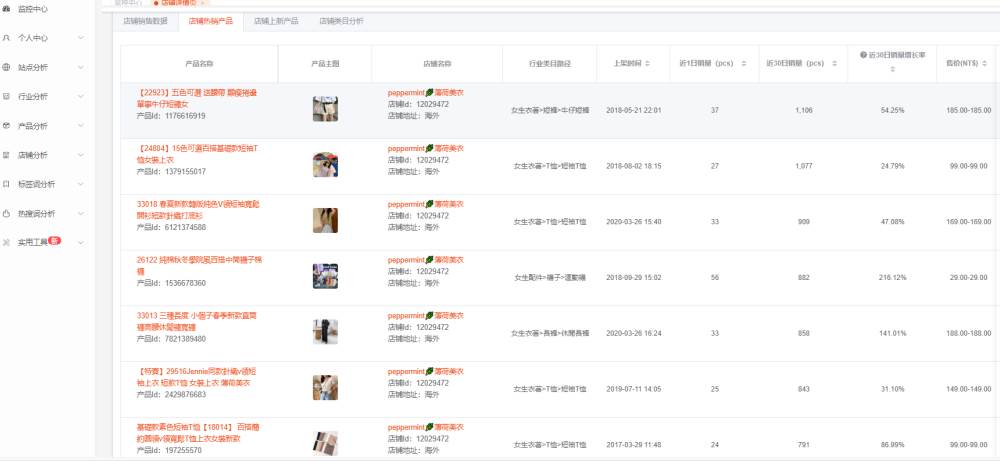Click the 监控中心 dashboard icon in sidebar
This screenshot has width=1000, height=461.
click(x=6, y=10)
